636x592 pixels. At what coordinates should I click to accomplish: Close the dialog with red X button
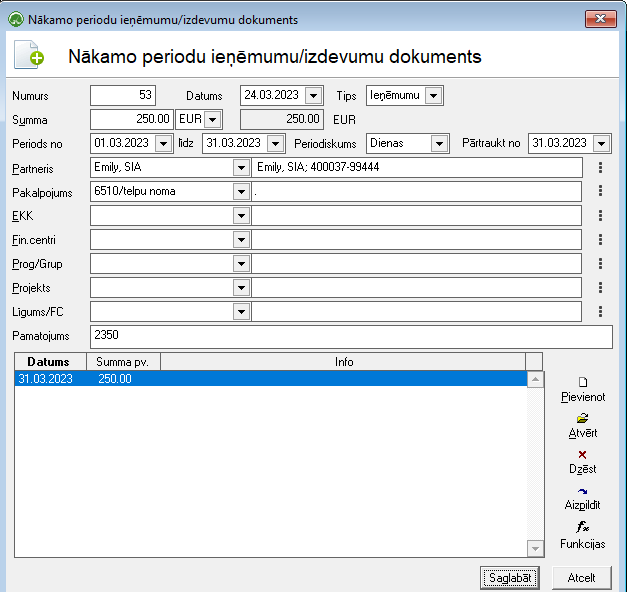coord(601,19)
